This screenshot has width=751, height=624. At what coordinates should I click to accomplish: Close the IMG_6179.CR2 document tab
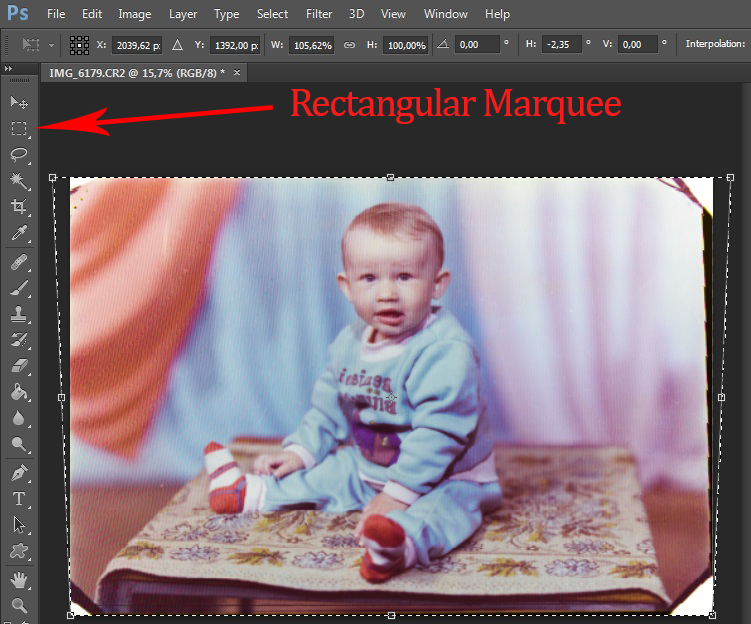tap(237, 73)
